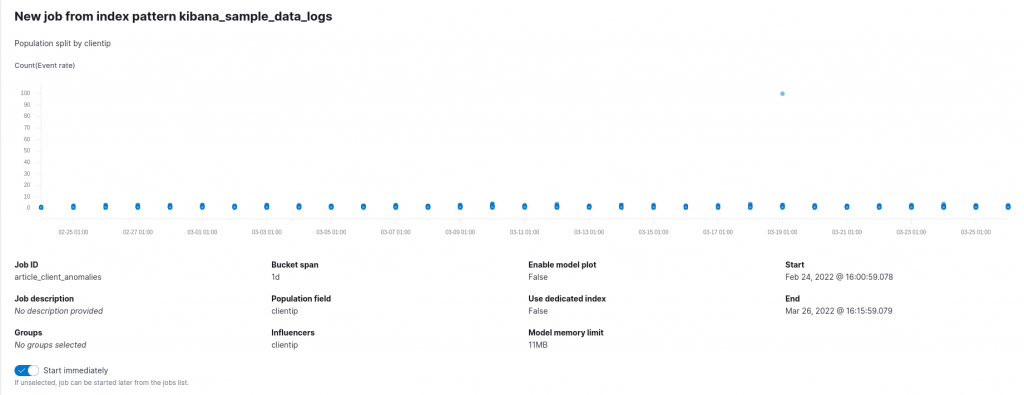Select the data point above 03-11 01:00
This screenshot has height=395, width=1024.
[x=524, y=206]
